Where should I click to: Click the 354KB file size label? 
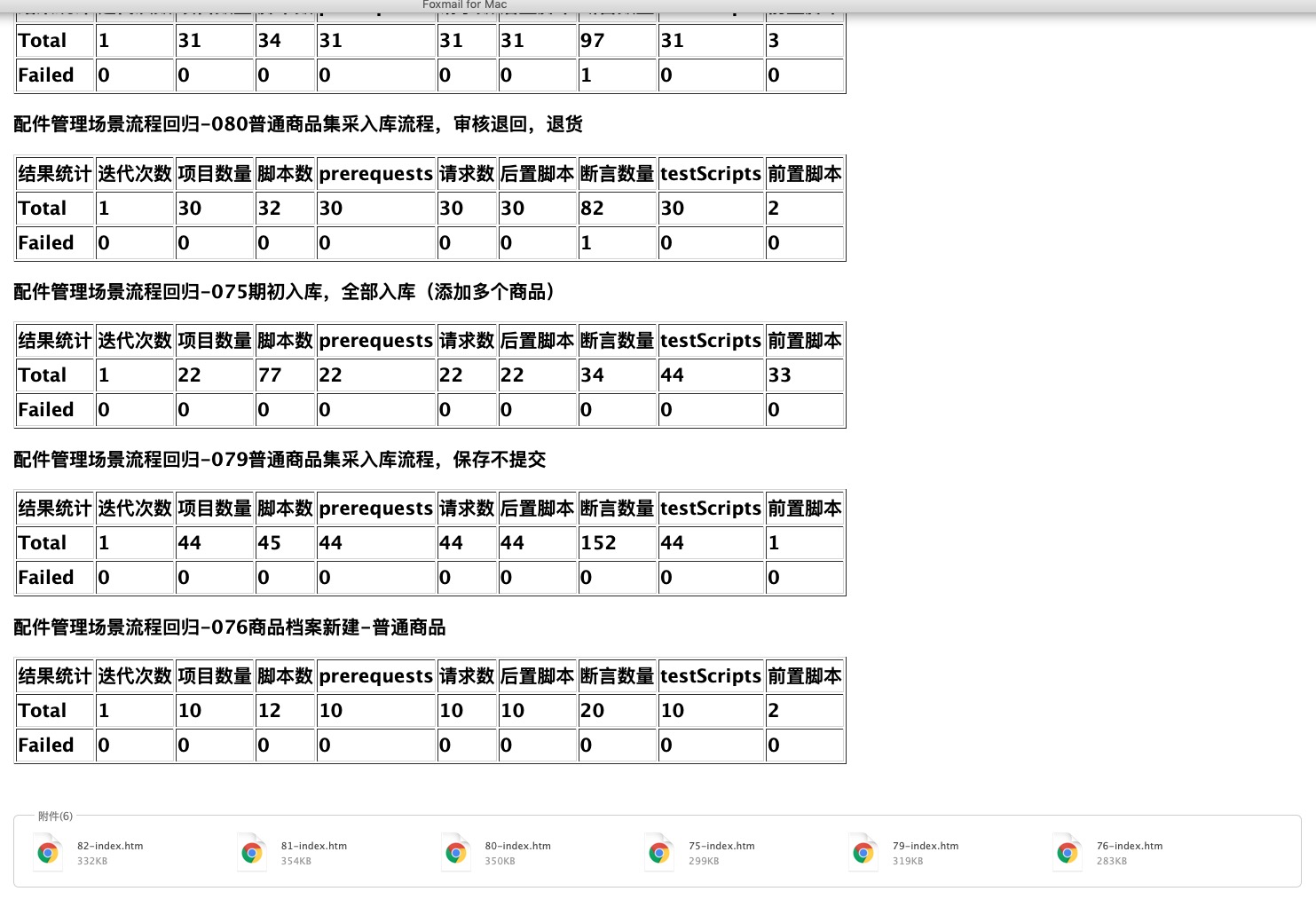click(296, 861)
